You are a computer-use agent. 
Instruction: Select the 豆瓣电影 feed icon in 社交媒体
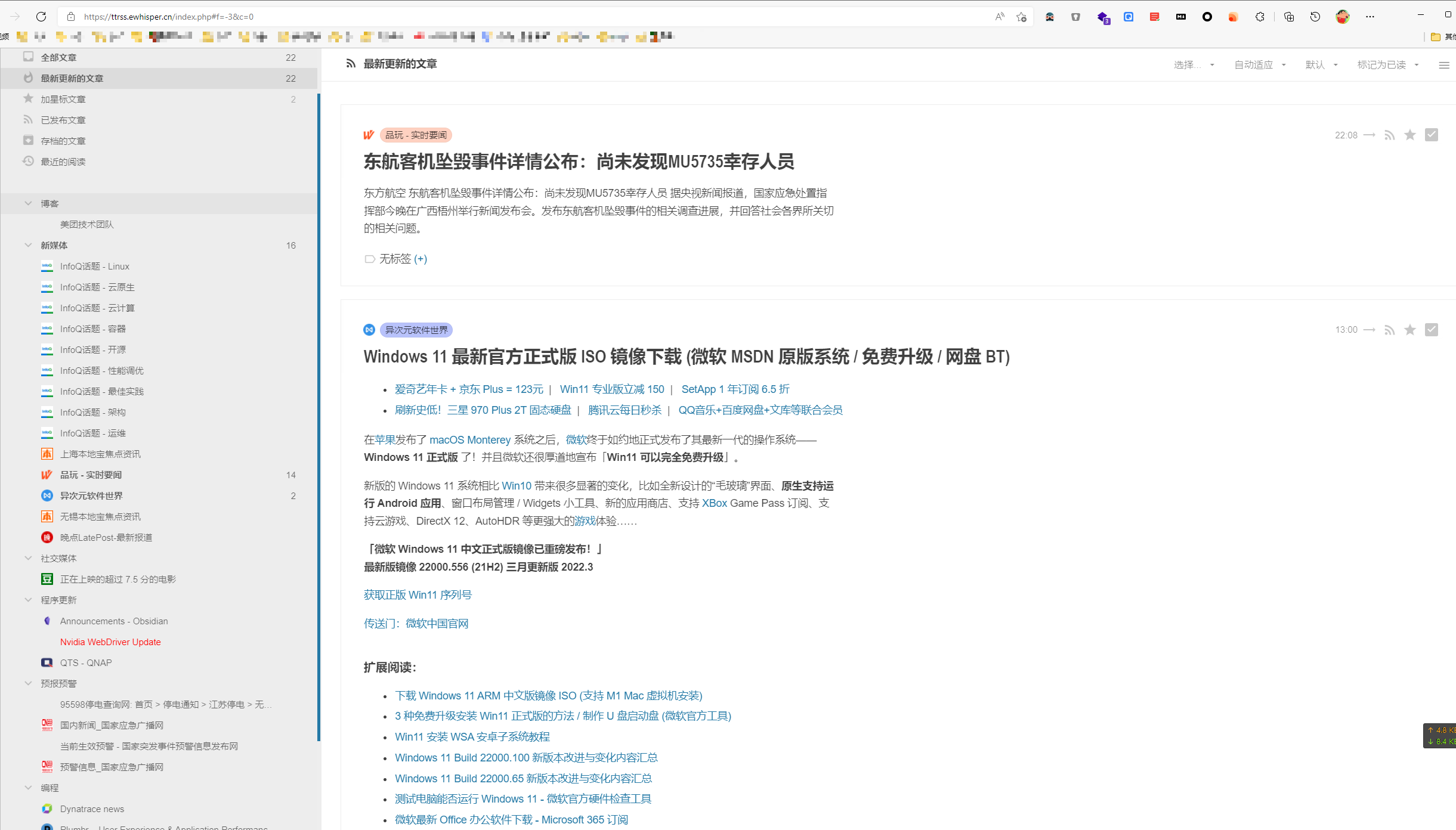(x=47, y=579)
